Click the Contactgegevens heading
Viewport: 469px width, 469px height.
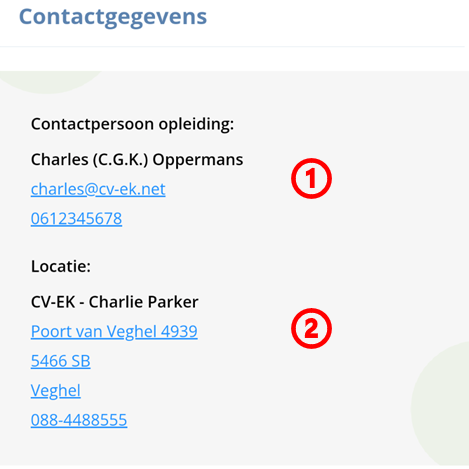(x=113, y=17)
